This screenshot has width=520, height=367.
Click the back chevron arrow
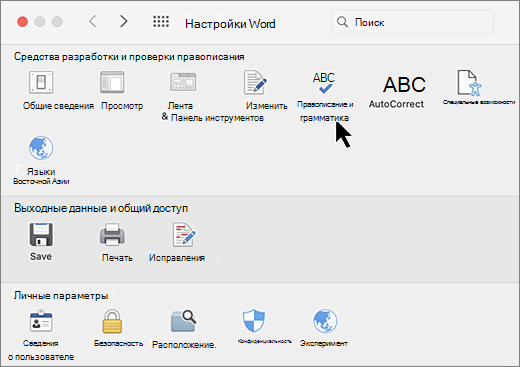click(93, 22)
